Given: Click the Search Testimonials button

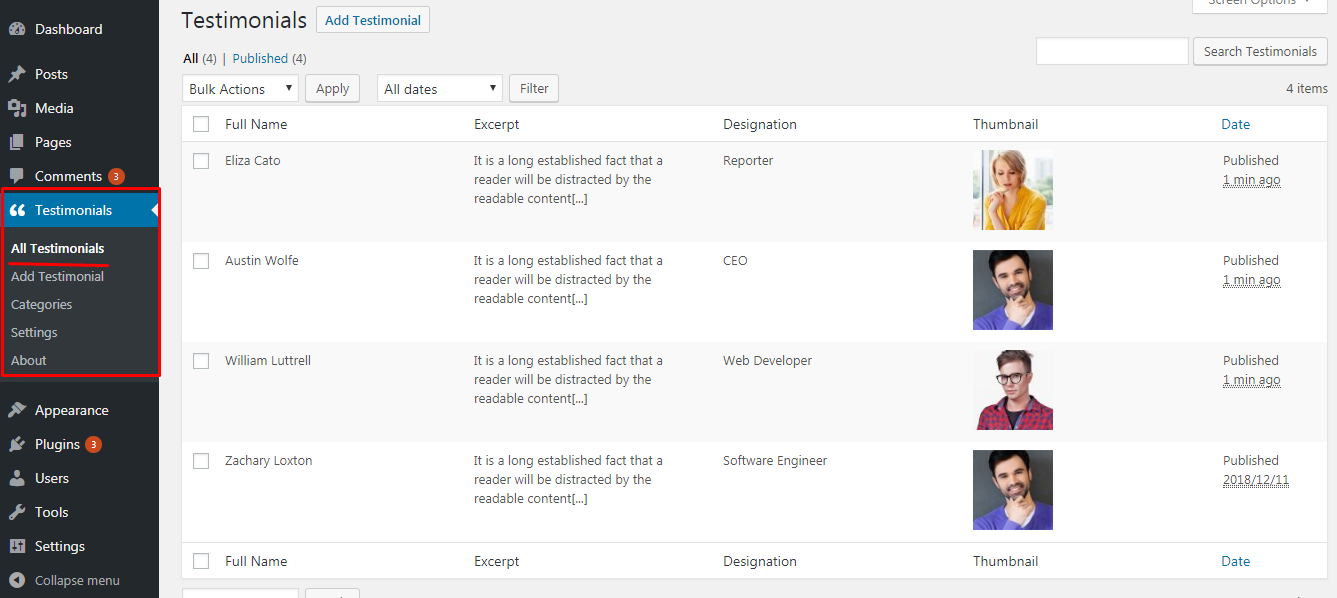Looking at the screenshot, I should tap(1260, 51).
